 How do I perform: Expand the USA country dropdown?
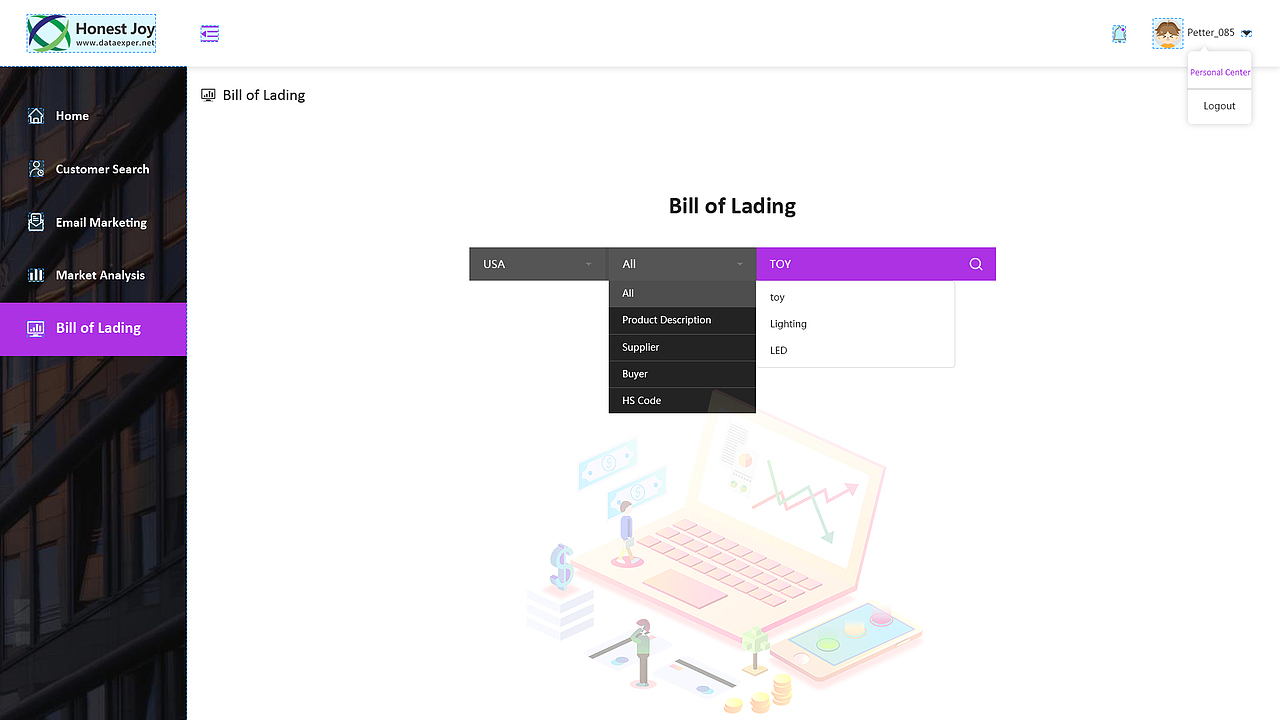(x=538, y=264)
